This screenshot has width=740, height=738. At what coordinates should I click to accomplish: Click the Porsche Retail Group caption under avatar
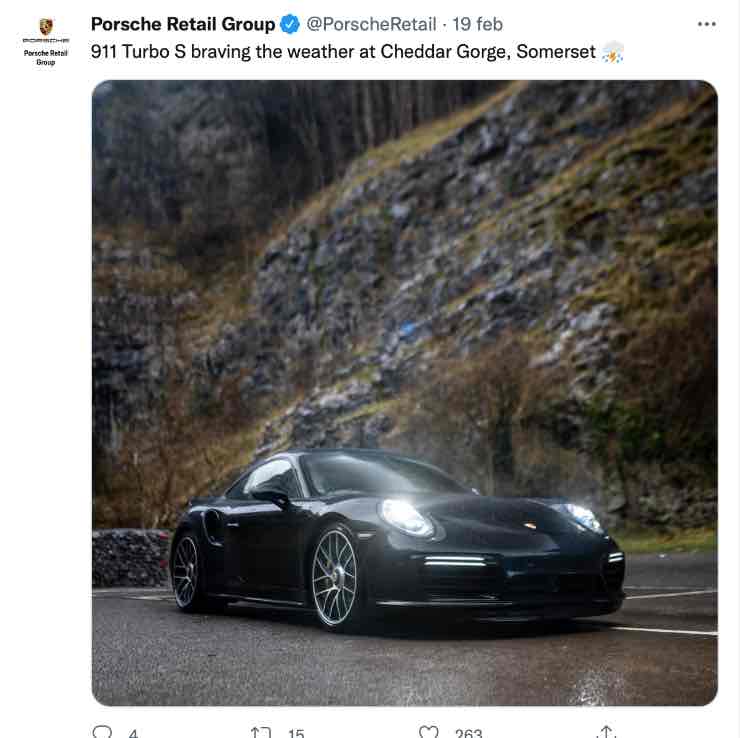point(46,58)
